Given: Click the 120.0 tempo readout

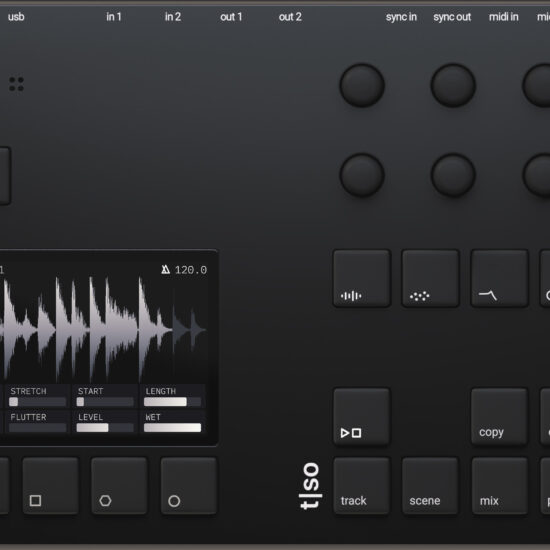Looking at the screenshot, I should pyautogui.click(x=191, y=270).
